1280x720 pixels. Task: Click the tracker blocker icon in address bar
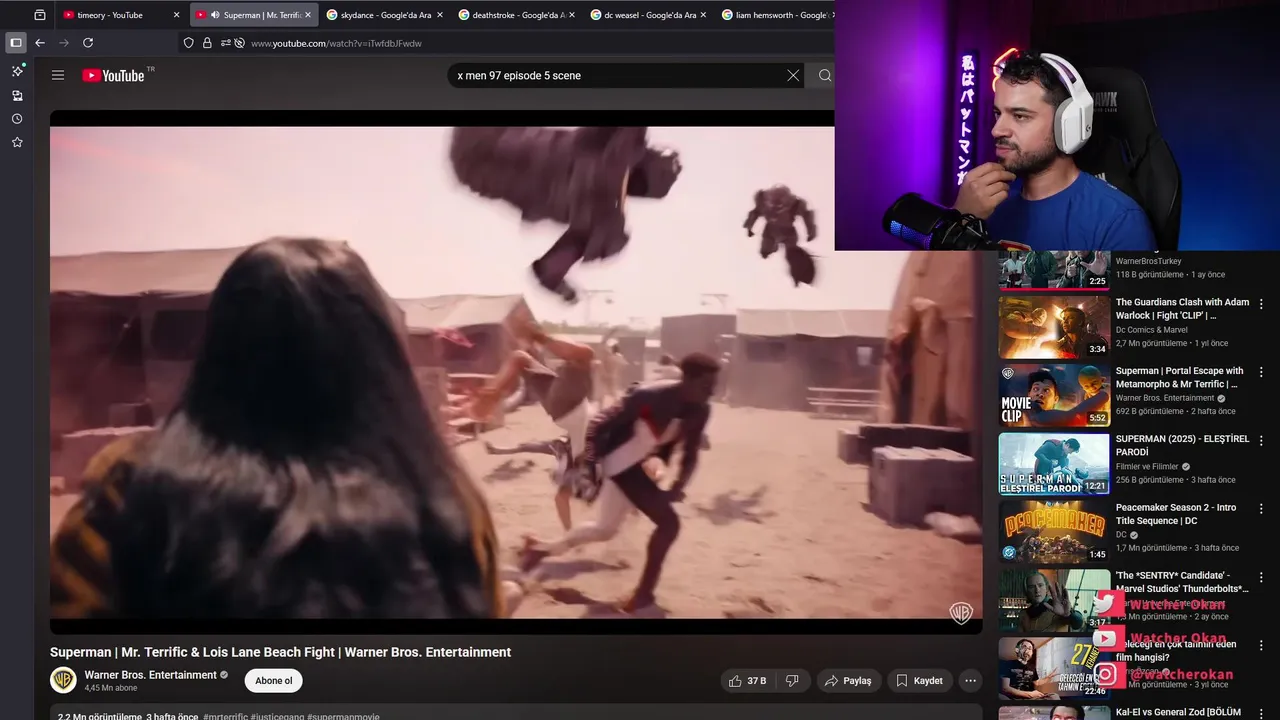[x=239, y=43]
